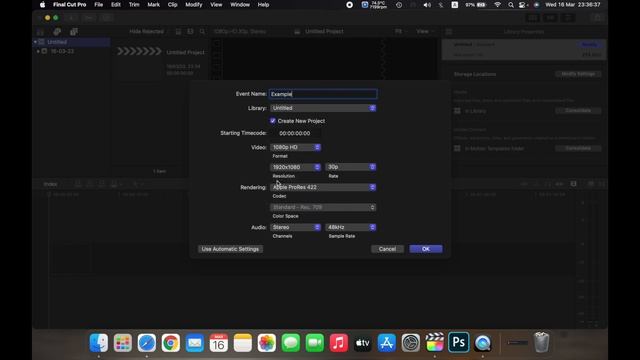Click the volume icon in menu bar
Image resolution: width=640 pixels, height=360 pixels.
[427, 5]
